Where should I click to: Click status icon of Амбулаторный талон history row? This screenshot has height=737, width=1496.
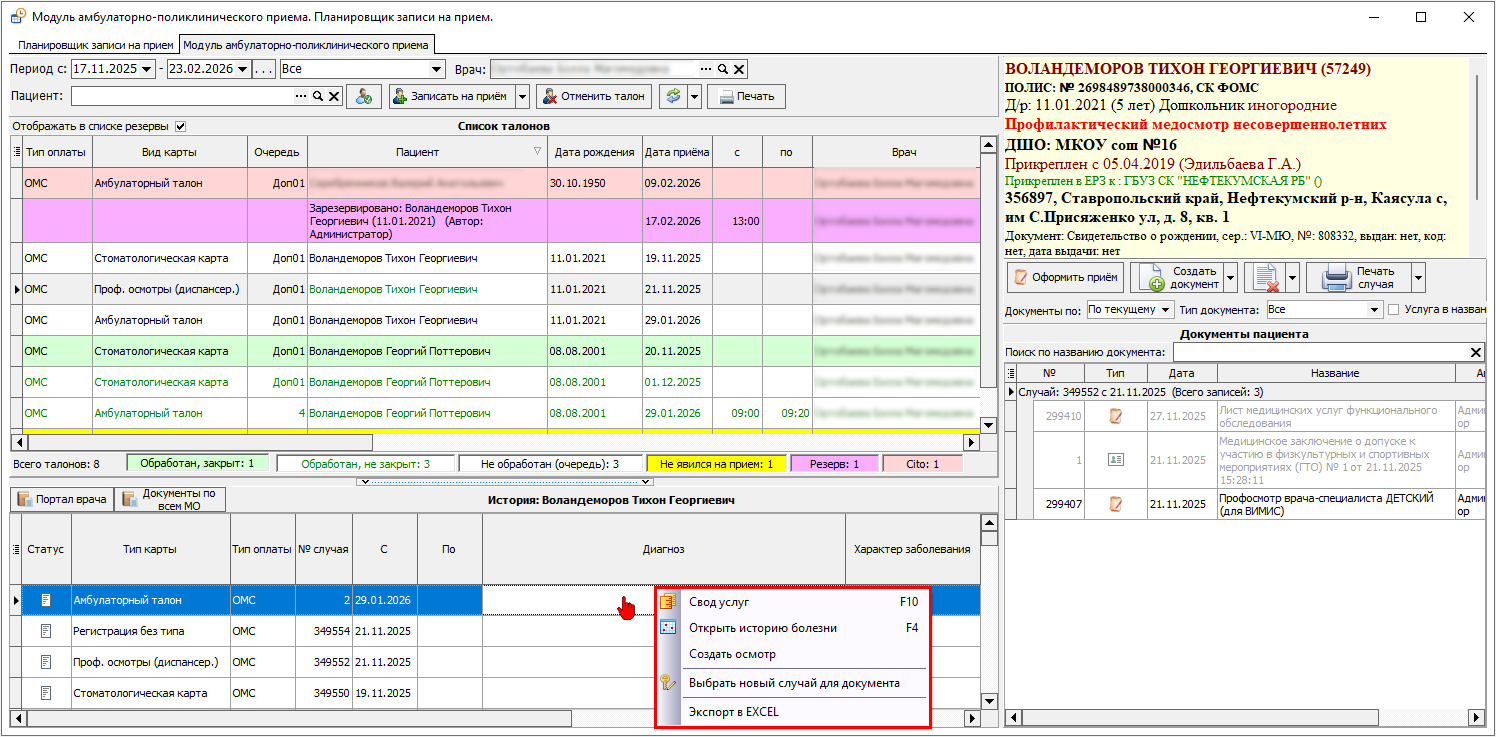[45, 600]
